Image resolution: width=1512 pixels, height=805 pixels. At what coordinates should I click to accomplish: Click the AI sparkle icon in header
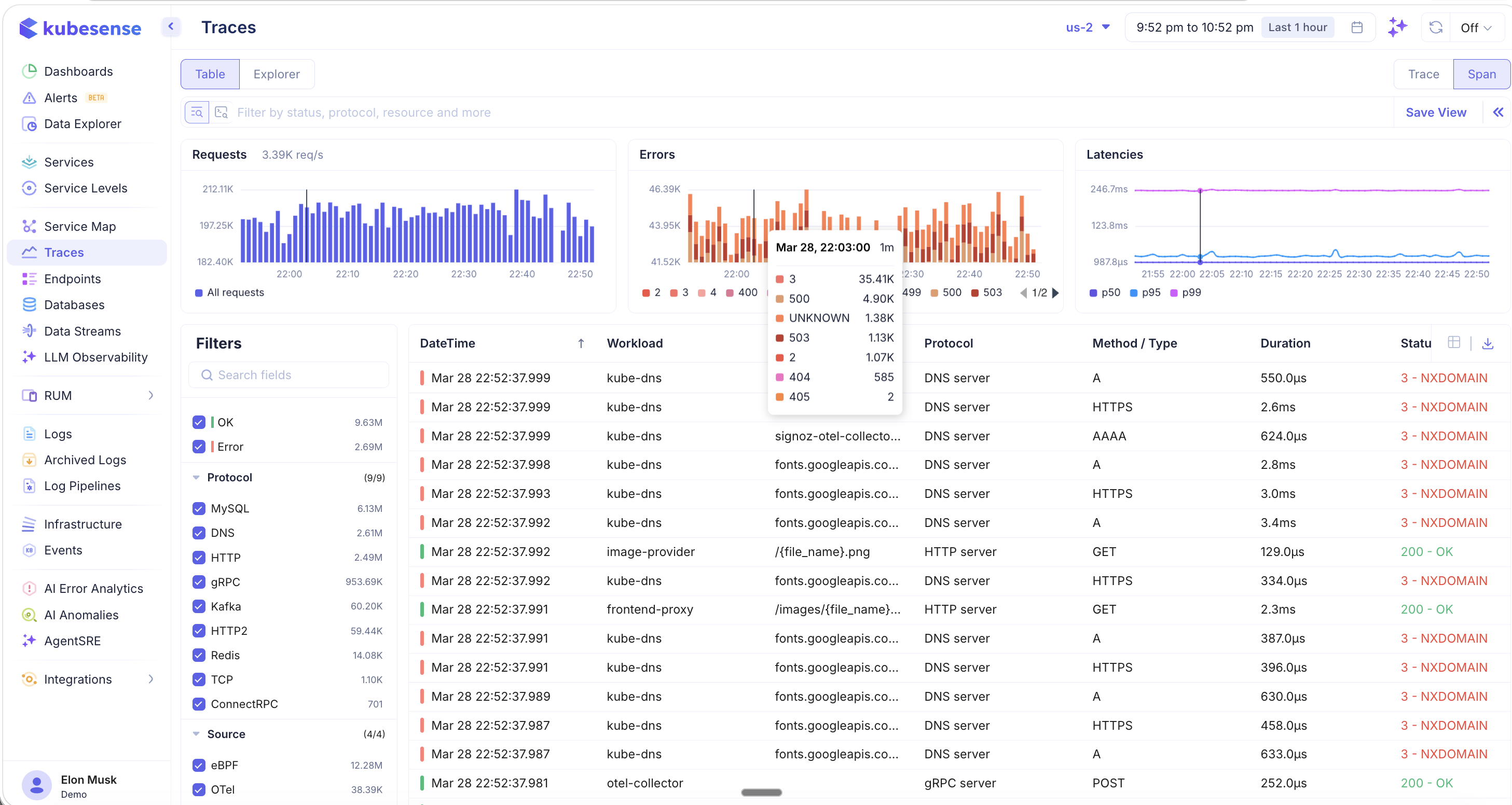[1397, 27]
